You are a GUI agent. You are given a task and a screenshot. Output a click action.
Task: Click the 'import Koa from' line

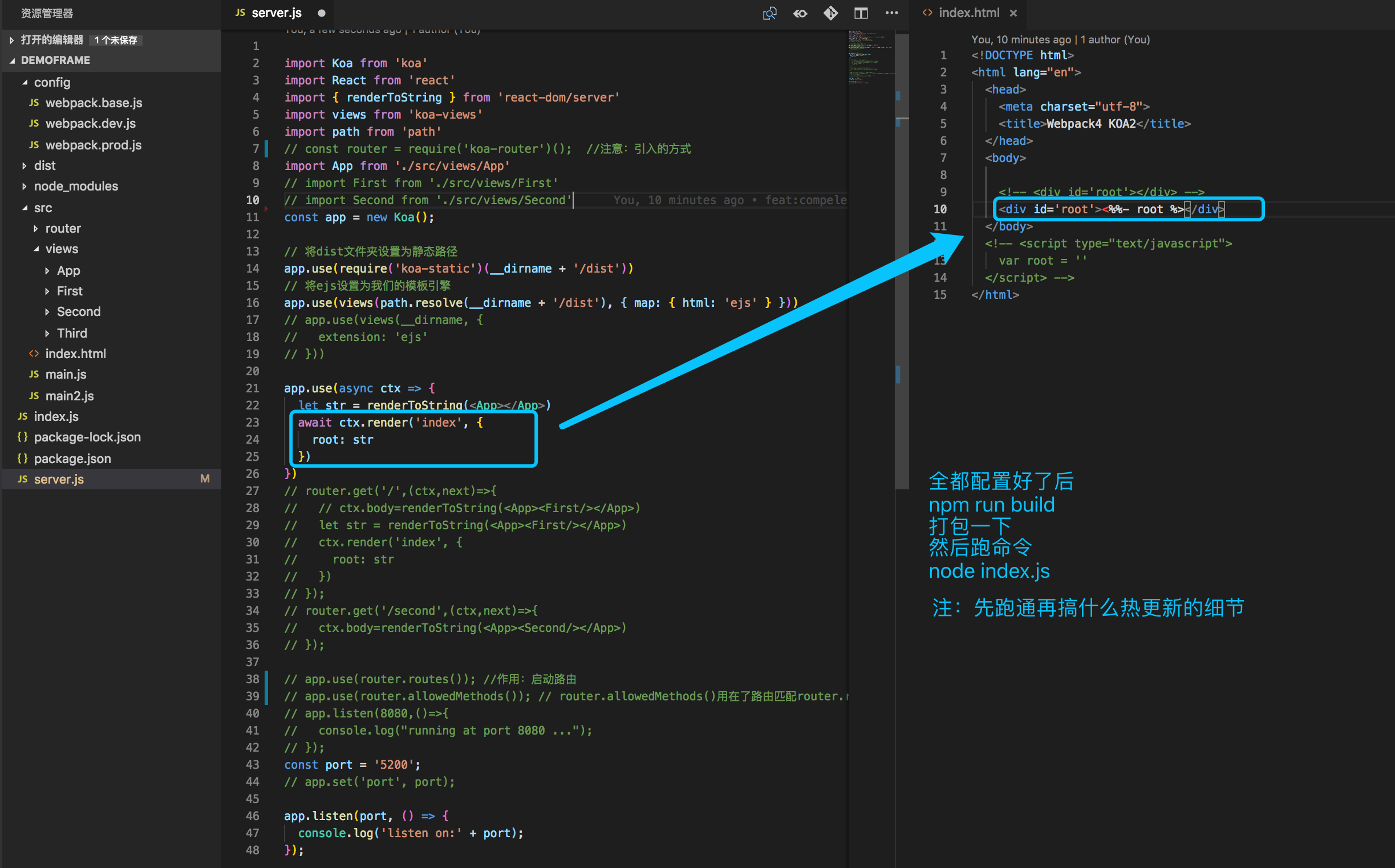pos(355,63)
